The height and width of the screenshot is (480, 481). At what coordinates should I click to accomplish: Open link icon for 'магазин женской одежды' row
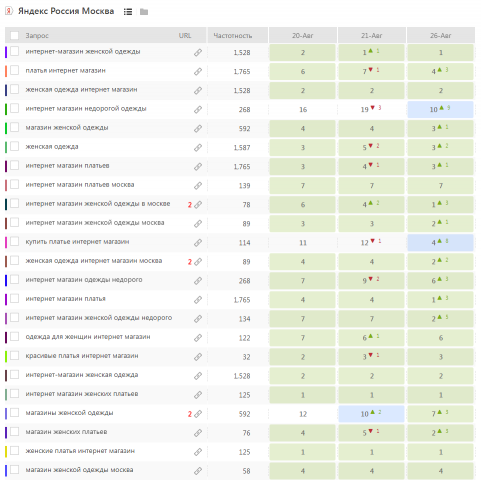click(198, 128)
